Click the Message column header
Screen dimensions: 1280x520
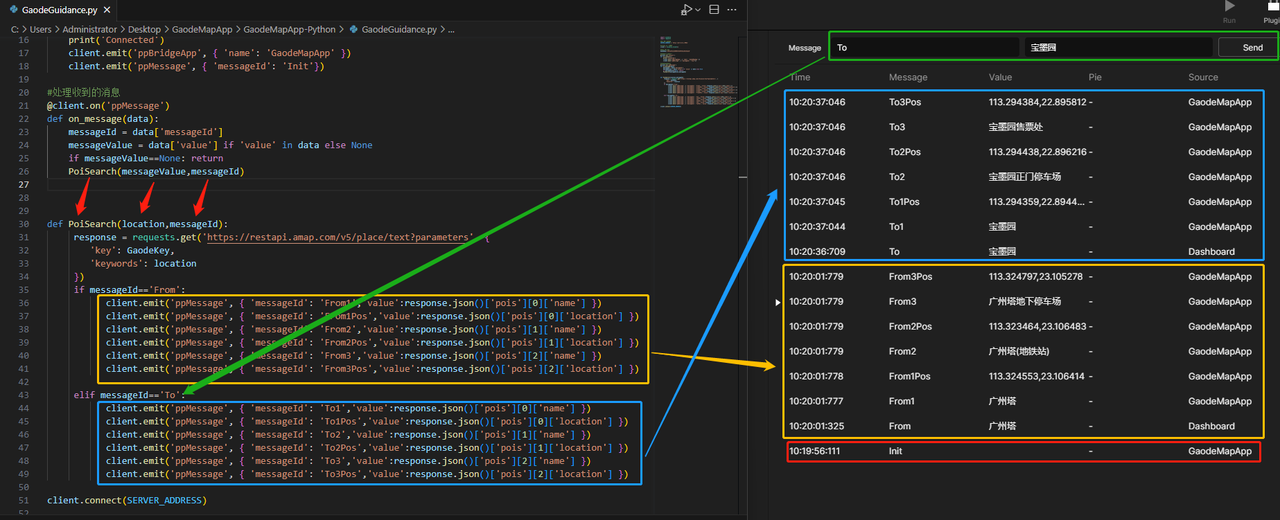[908, 77]
